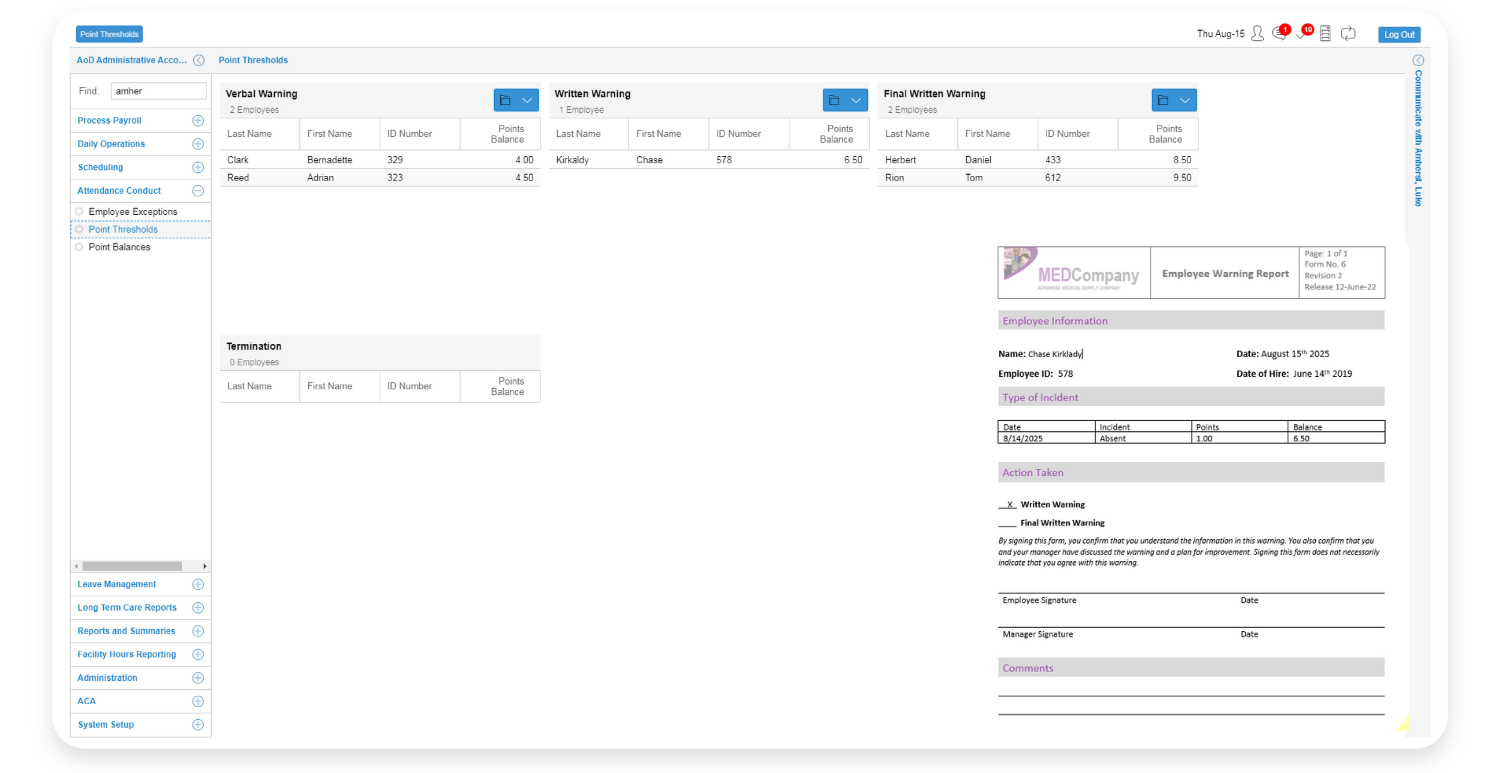Screen dimensions: 1500x773
Task: Expand the Administration section
Action: coord(198,677)
